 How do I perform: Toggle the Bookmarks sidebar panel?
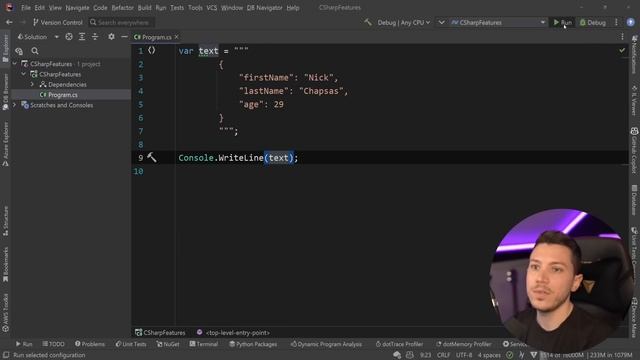click(5, 264)
